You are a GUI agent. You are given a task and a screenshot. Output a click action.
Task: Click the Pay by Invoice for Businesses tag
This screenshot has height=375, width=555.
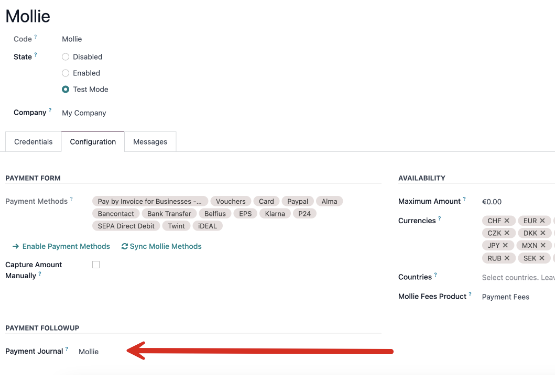[x=150, y=201]
